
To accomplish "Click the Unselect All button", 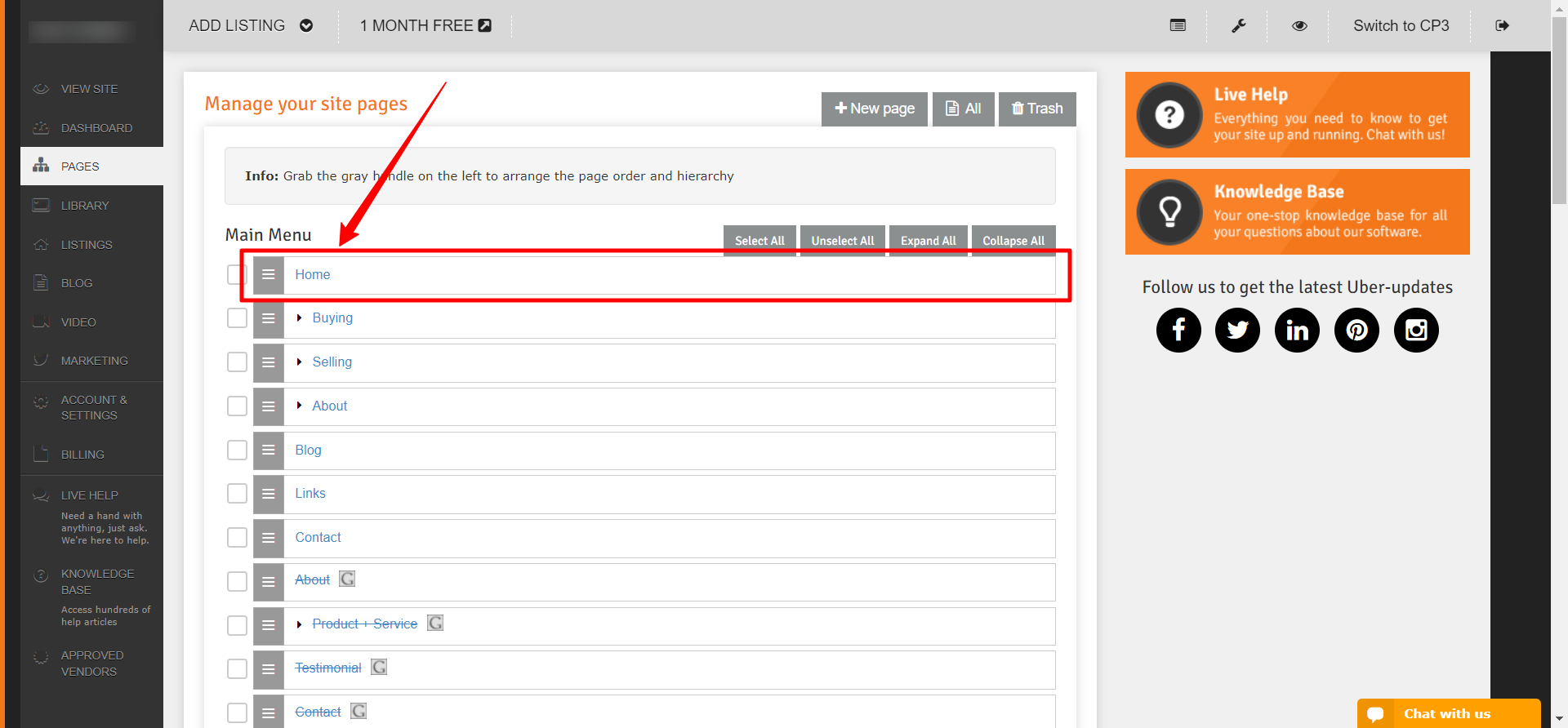I will [843, 241].
